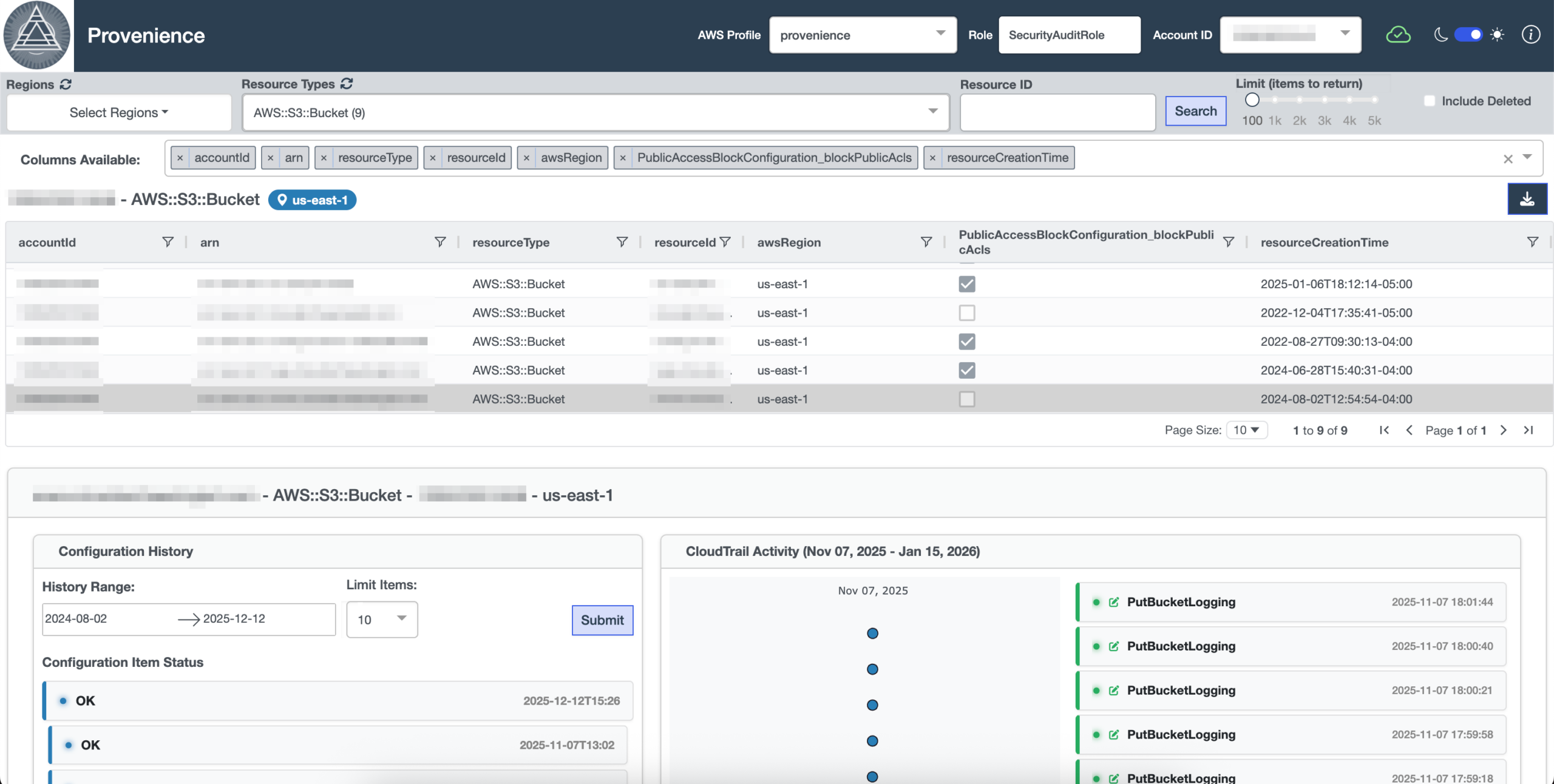Click the Submit button

point(602,620)
